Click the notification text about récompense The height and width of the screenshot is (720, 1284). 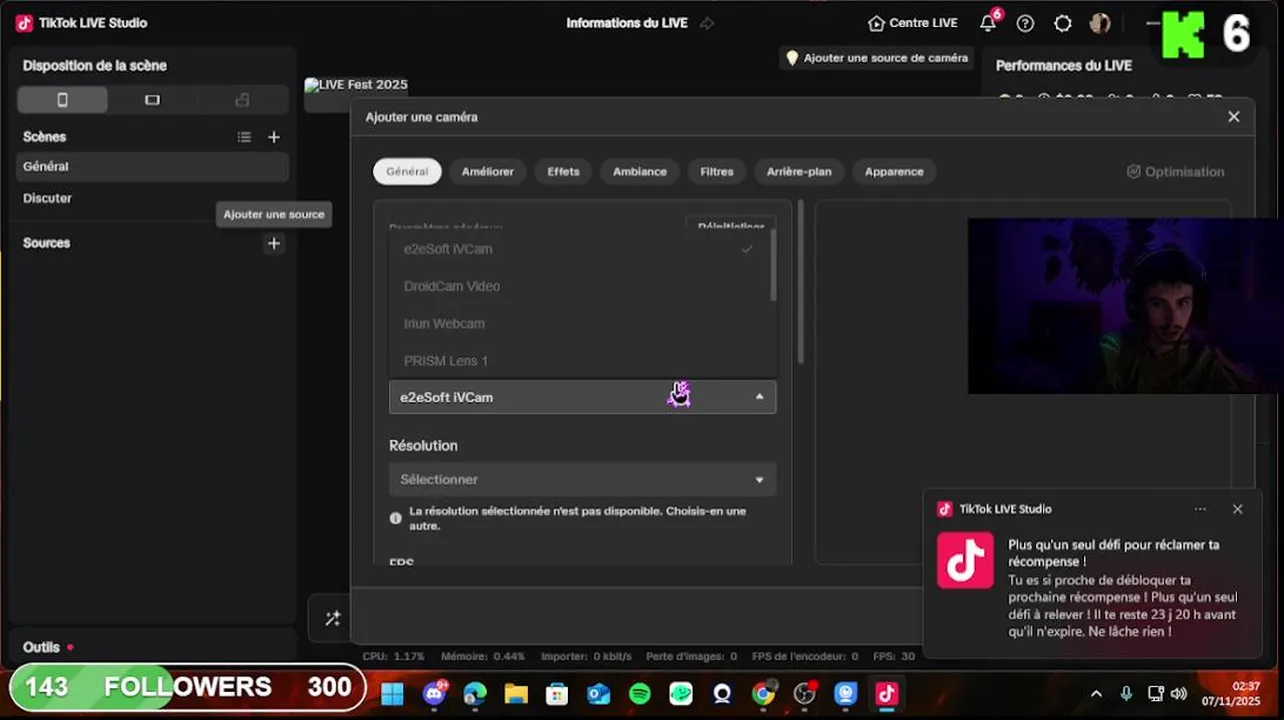(x=1123, y=588)
